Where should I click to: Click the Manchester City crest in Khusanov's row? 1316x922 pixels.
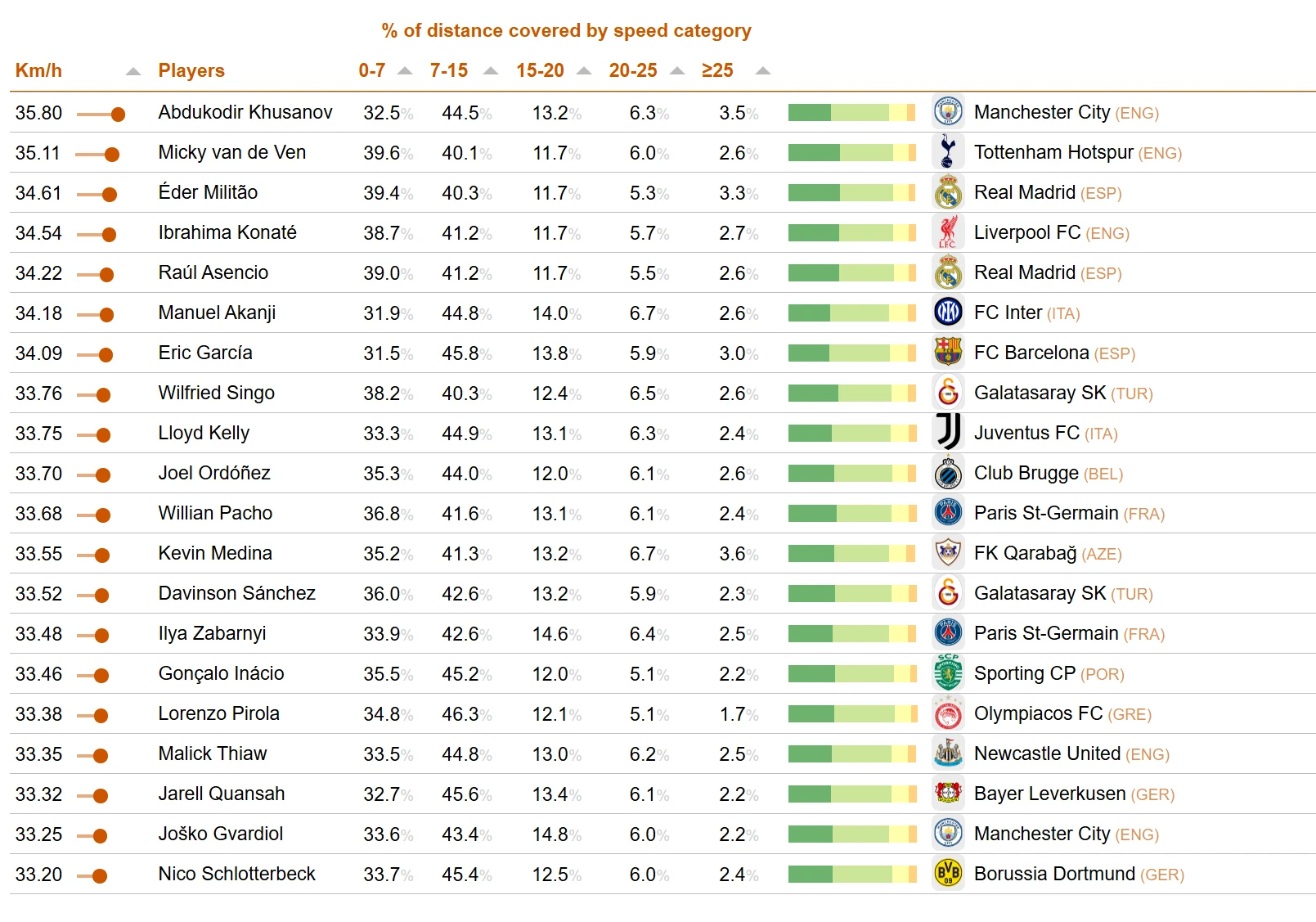[948, 112]
